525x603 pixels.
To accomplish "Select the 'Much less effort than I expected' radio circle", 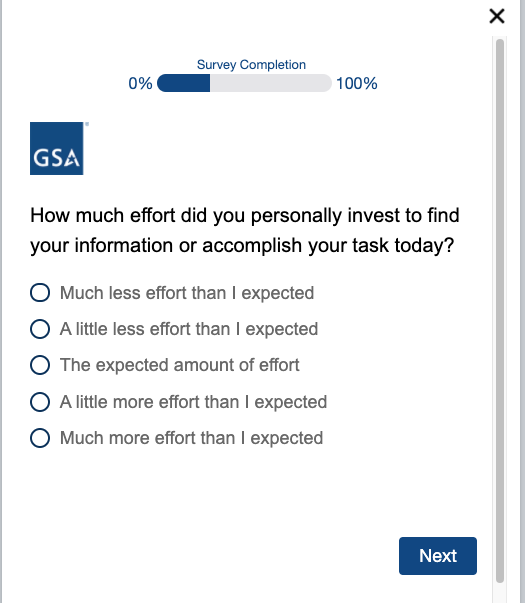I will tap(40, 293).
